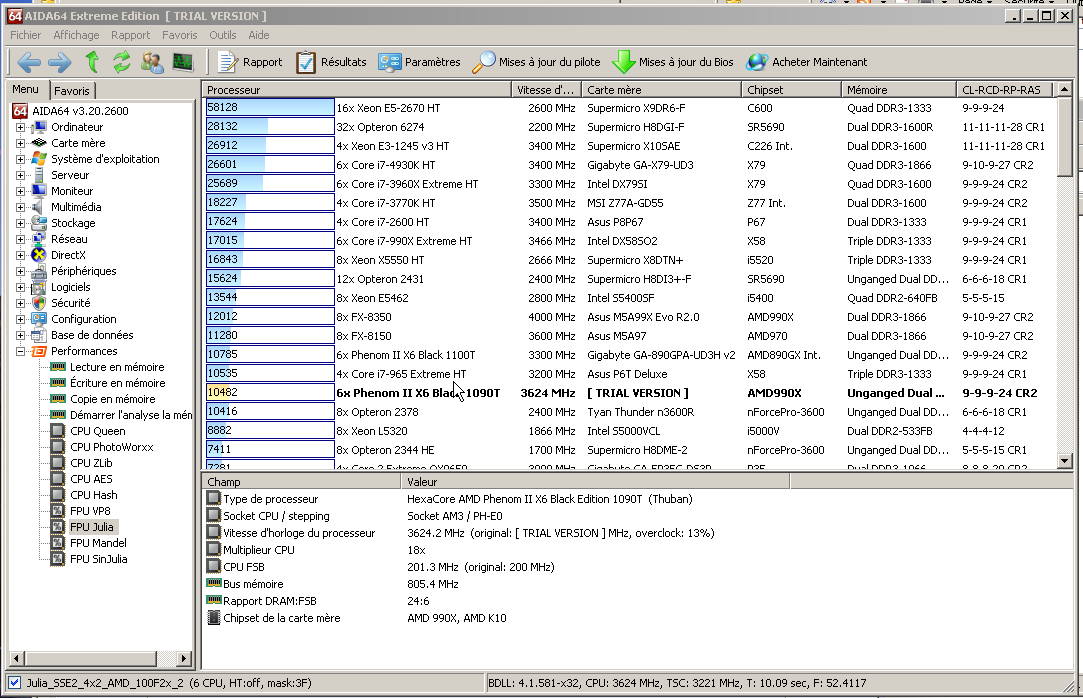1083x698 pixels.
Task: Click Acheter Maintenant button
Action: [x=807, y=62]
